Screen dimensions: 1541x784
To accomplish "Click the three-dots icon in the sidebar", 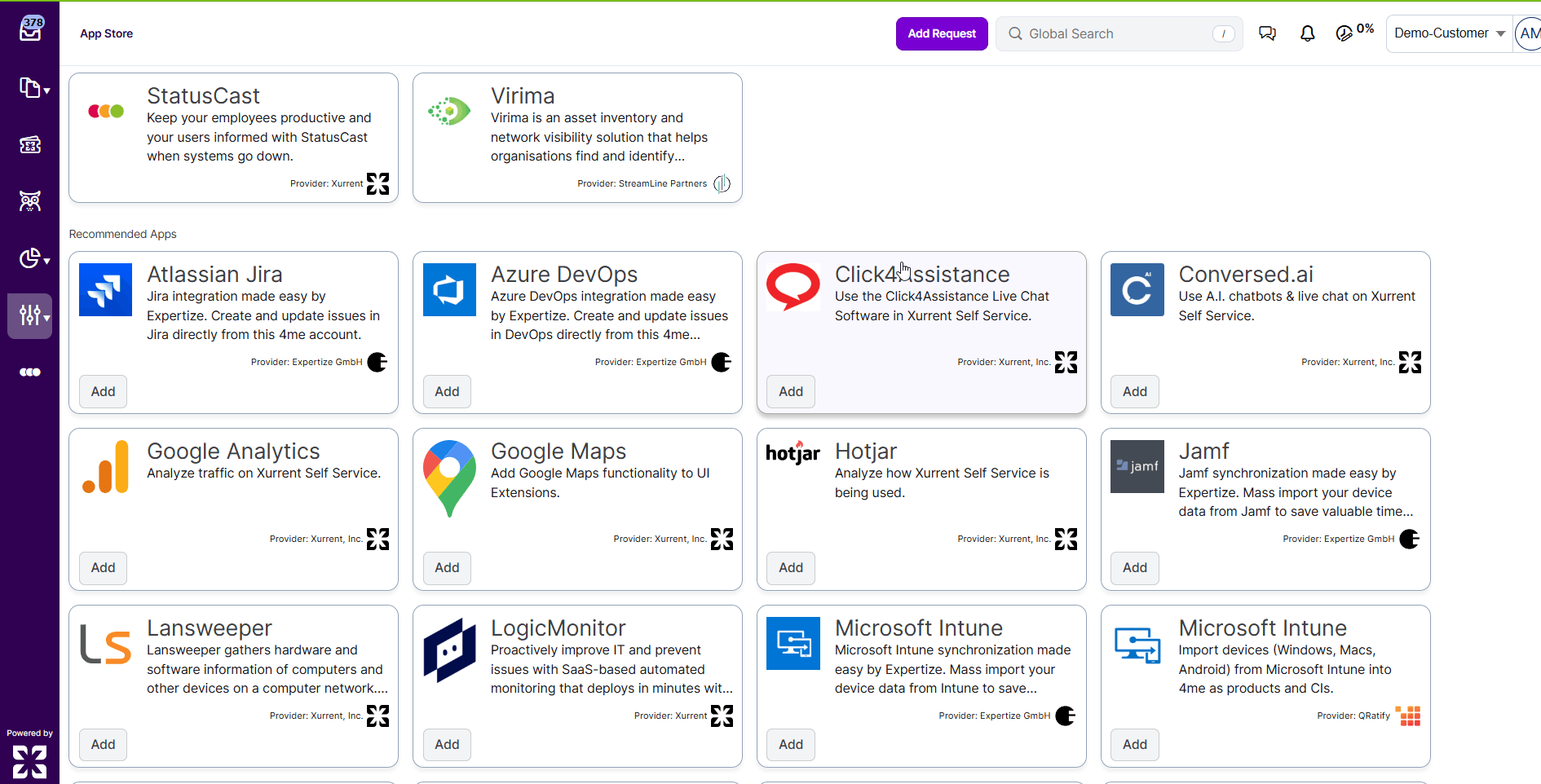I will click(x=30, y=372).
